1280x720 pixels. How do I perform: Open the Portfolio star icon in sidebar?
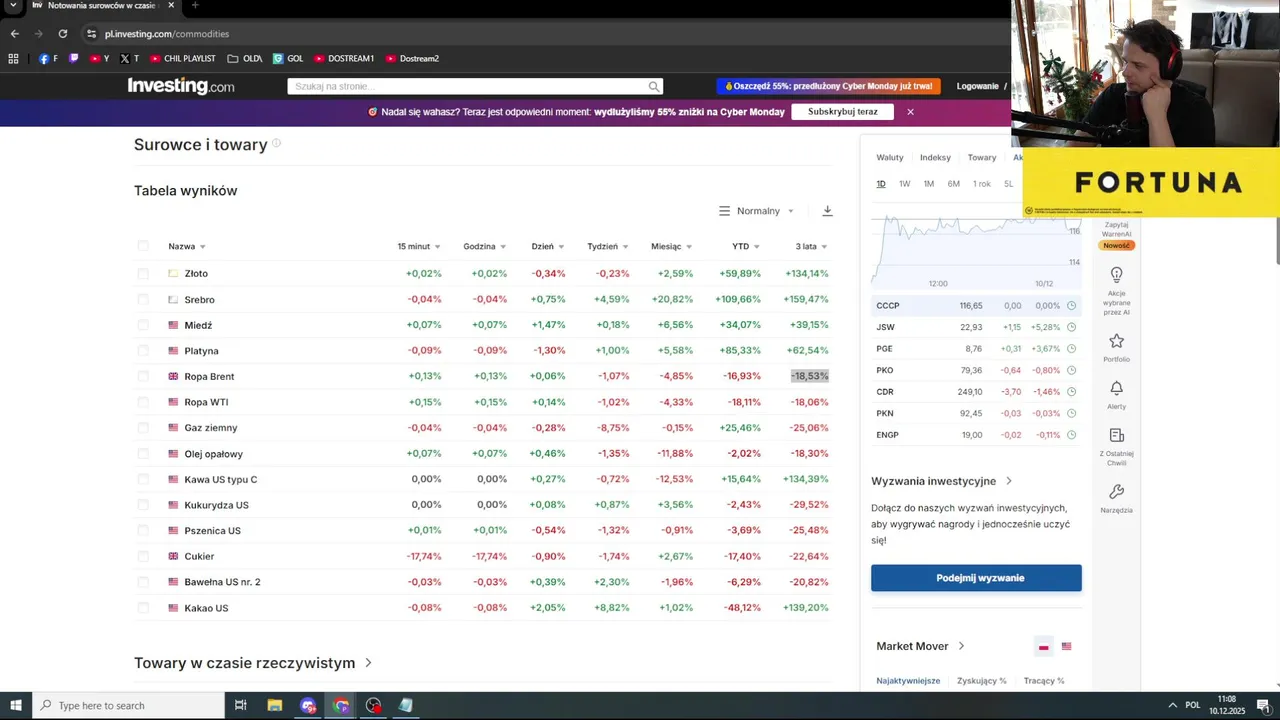(1117, 342)
